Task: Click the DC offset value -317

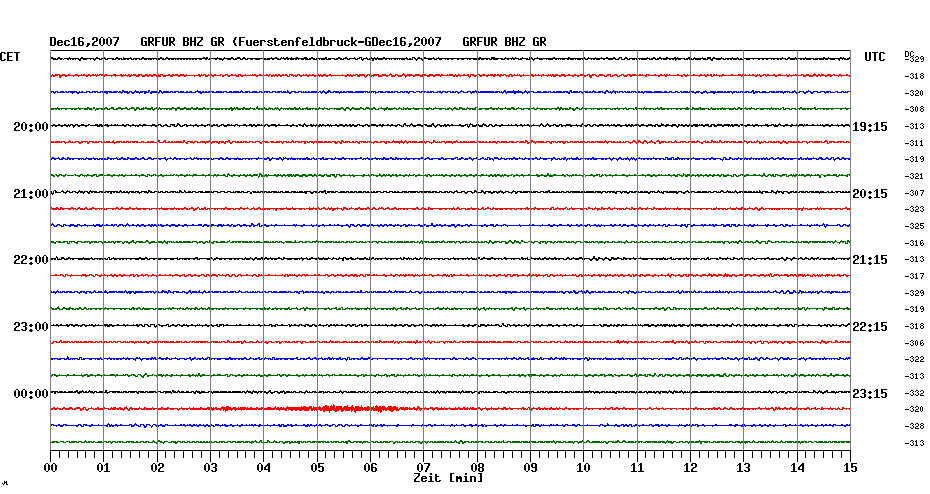Action: point(915,276)
